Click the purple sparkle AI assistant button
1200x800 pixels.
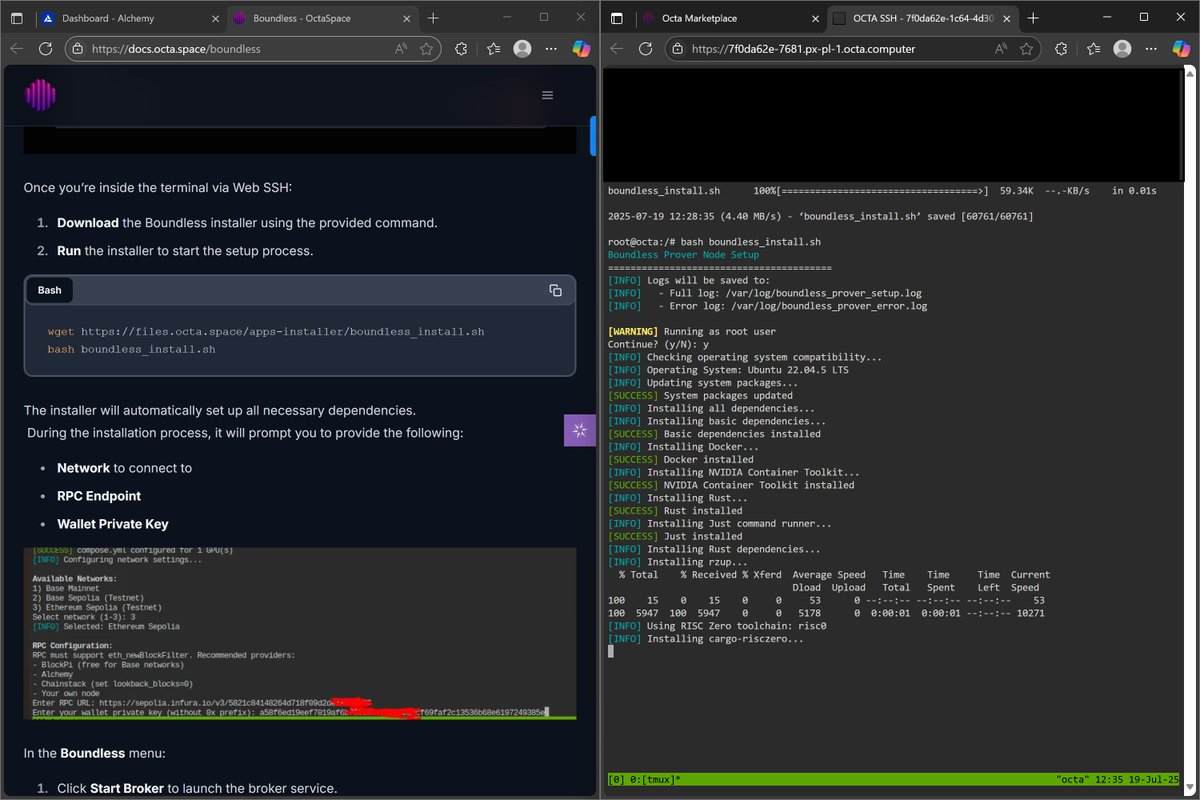[x=580, y=430]
